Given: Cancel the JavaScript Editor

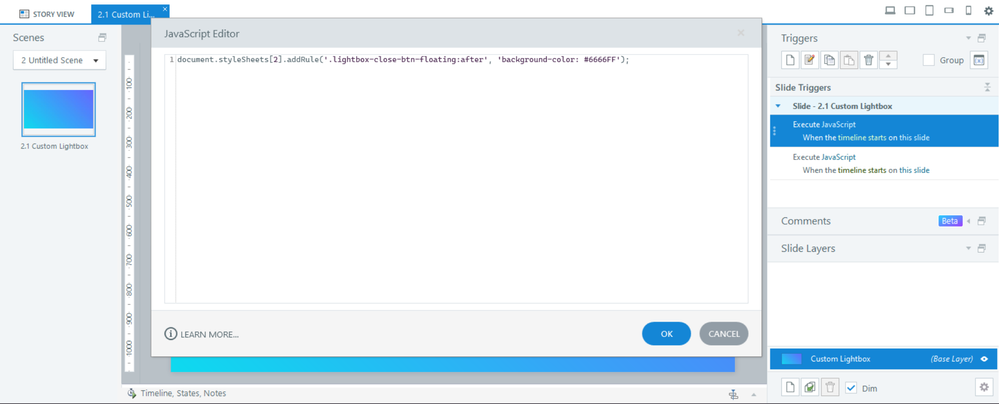Looking at the screenshot, I should tap(724, 334).
